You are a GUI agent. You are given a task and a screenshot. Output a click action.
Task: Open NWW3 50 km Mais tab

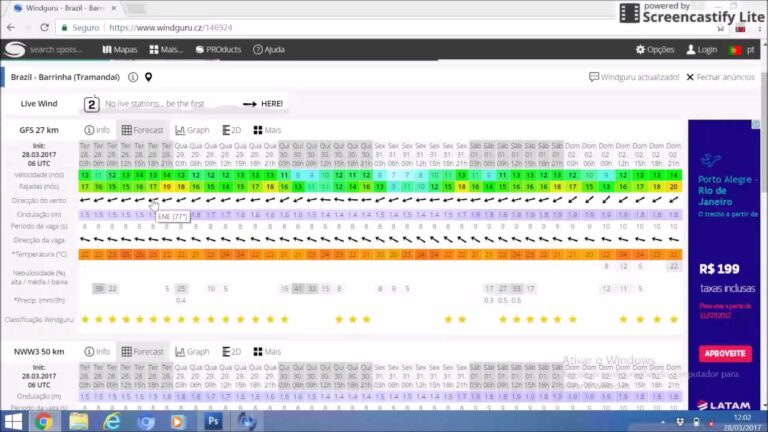[x=267, y=352]
